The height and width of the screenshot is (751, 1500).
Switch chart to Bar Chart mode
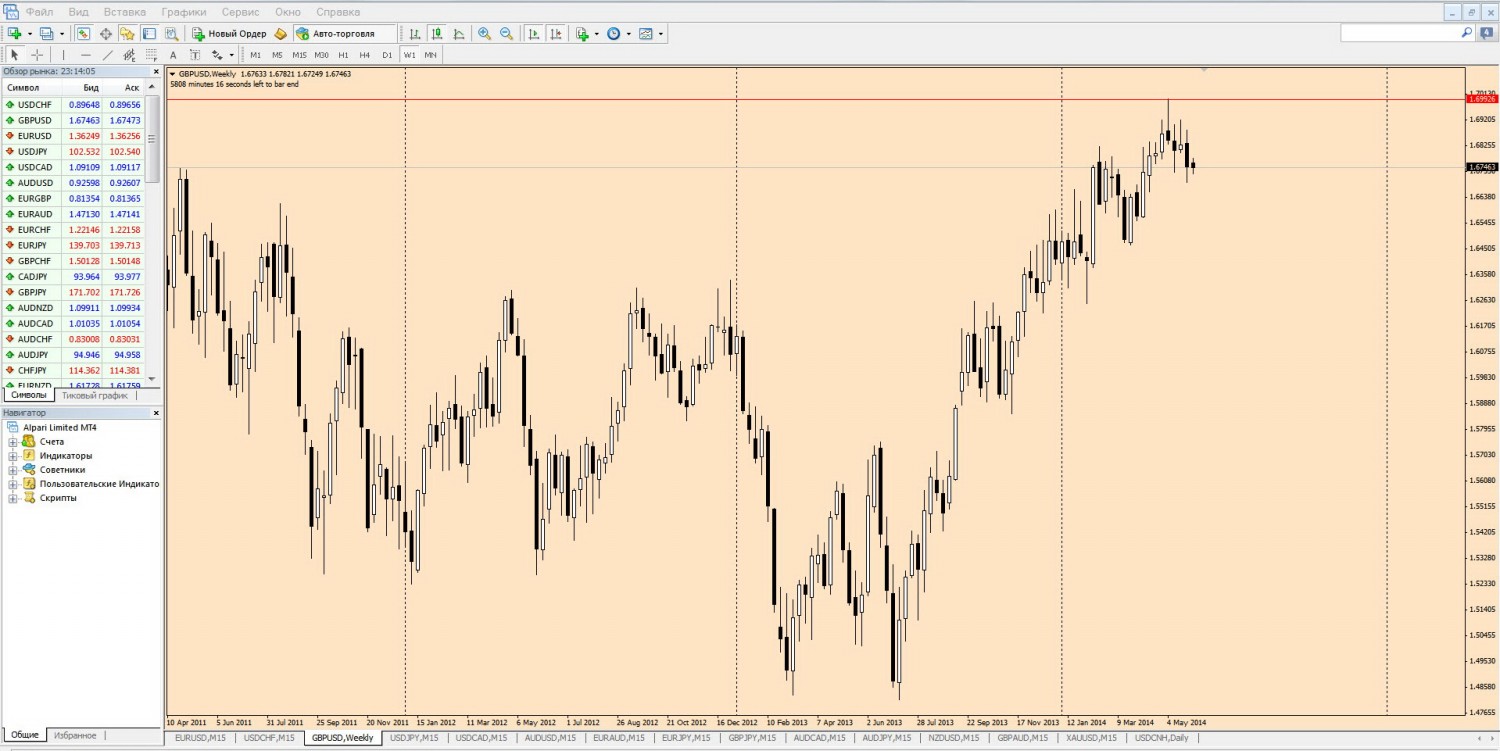pos(415,33)
